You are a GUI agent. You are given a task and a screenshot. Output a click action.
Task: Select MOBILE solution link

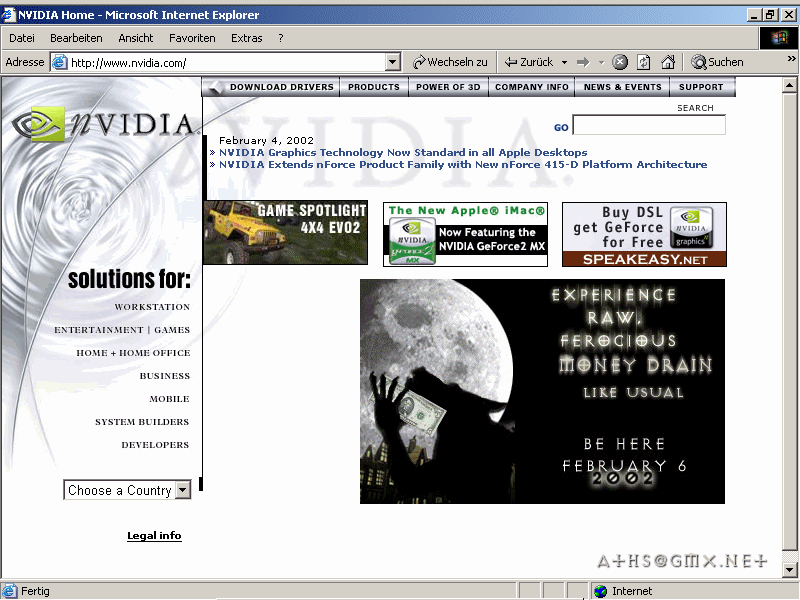click(169, 399)
